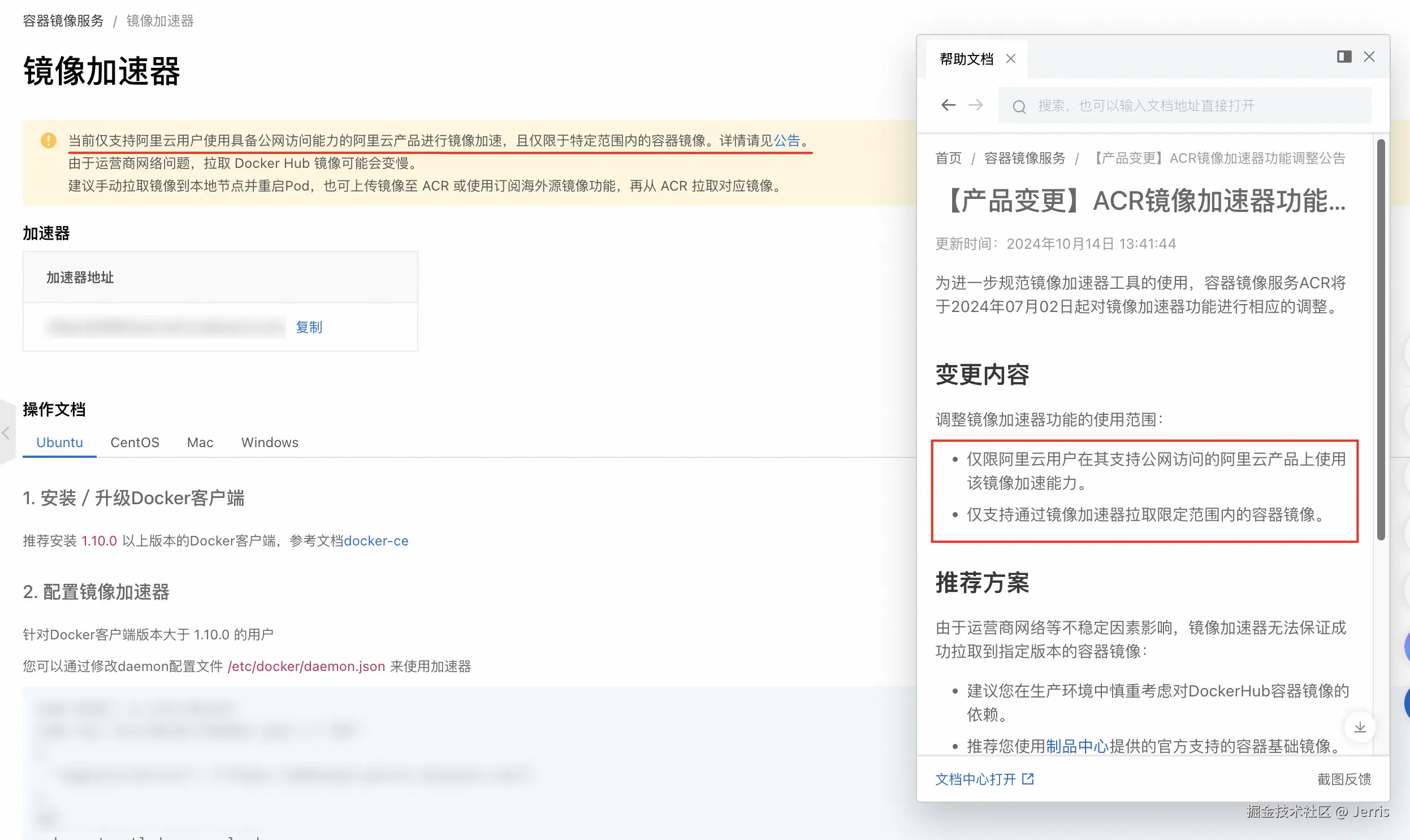
Task: Click the yellow warning icon in the notice
Action: [49, 140]
